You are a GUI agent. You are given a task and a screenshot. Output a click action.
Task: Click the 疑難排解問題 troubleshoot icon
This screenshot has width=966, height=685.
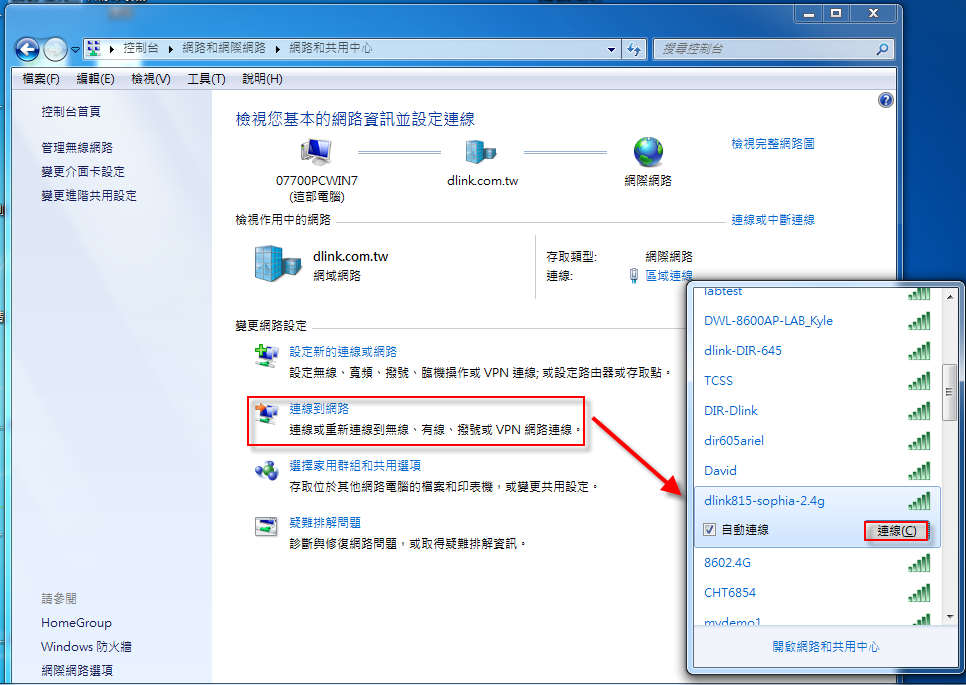click(266, 527)
